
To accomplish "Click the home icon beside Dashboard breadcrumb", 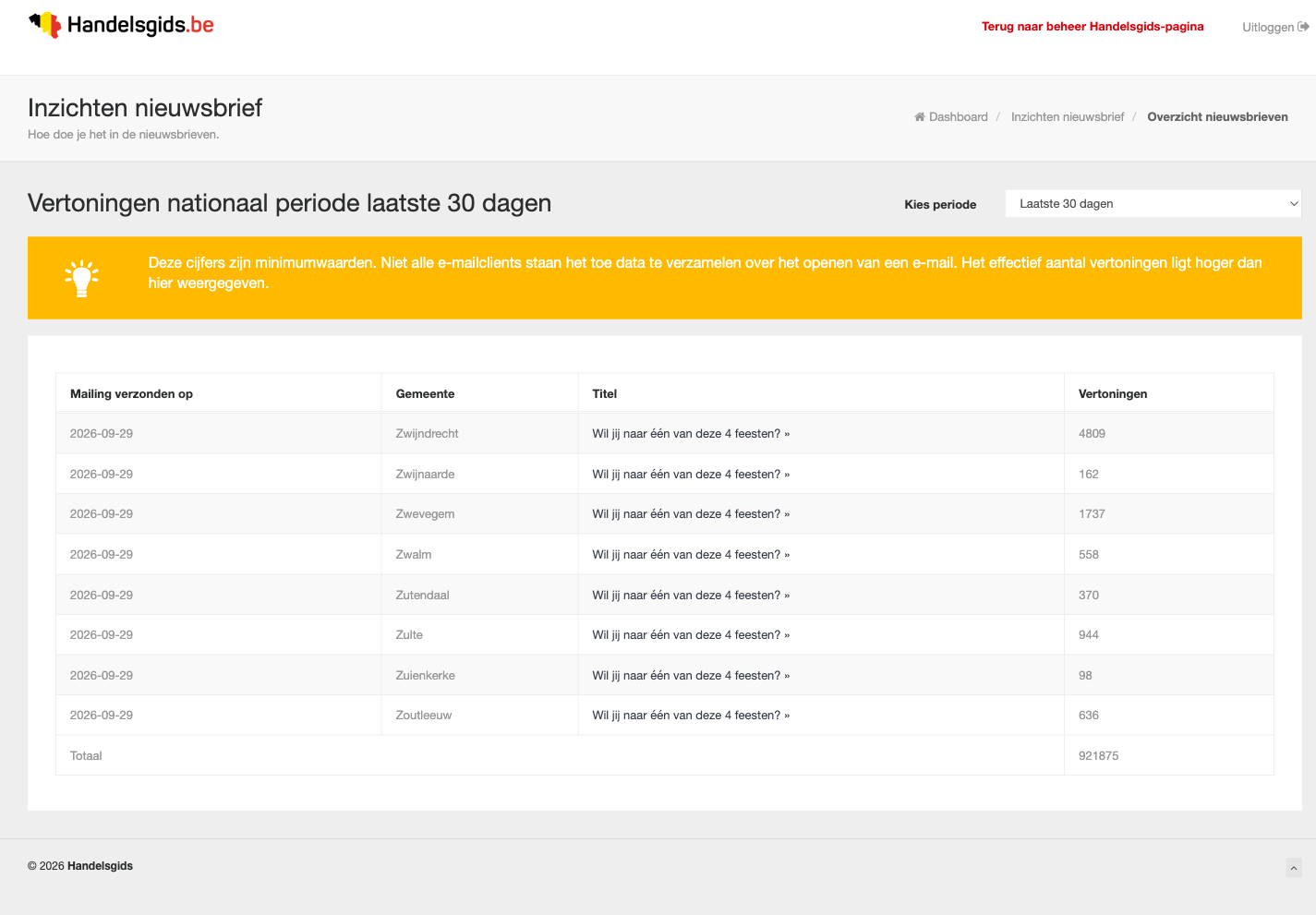I will (920, 116).
